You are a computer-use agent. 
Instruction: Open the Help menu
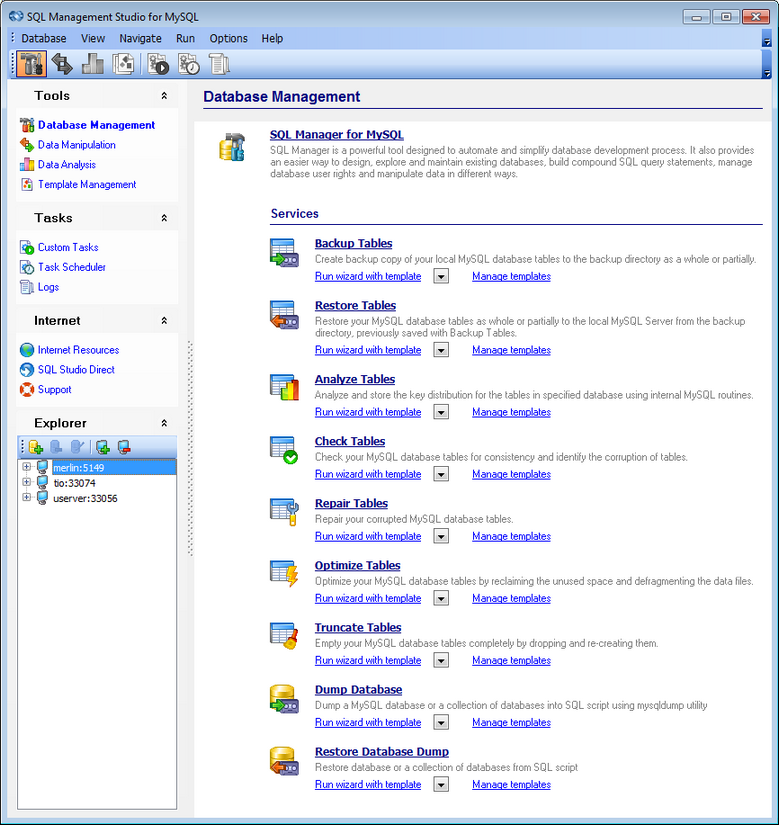[x=272, y=38]
